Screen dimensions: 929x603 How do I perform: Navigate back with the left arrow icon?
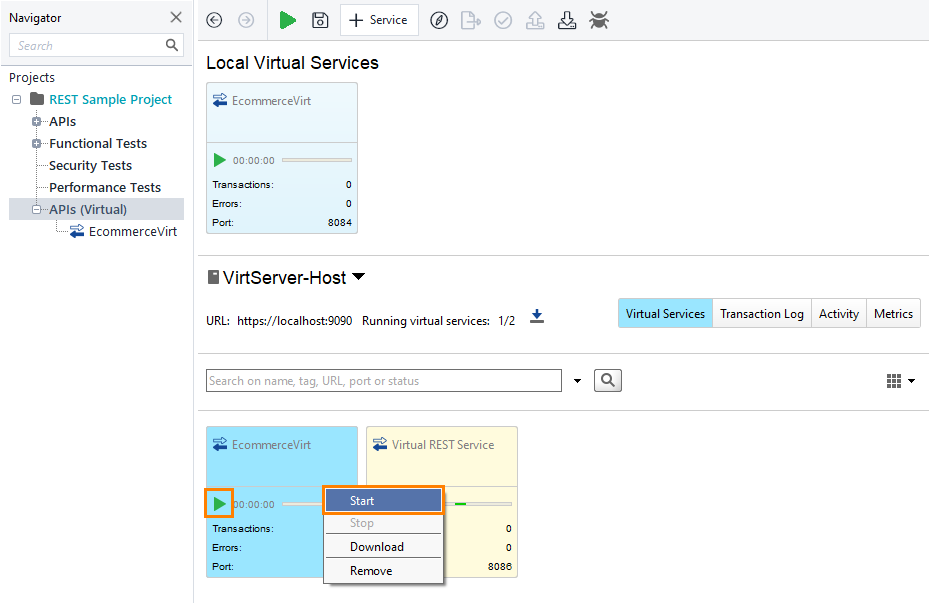point(214,20)
